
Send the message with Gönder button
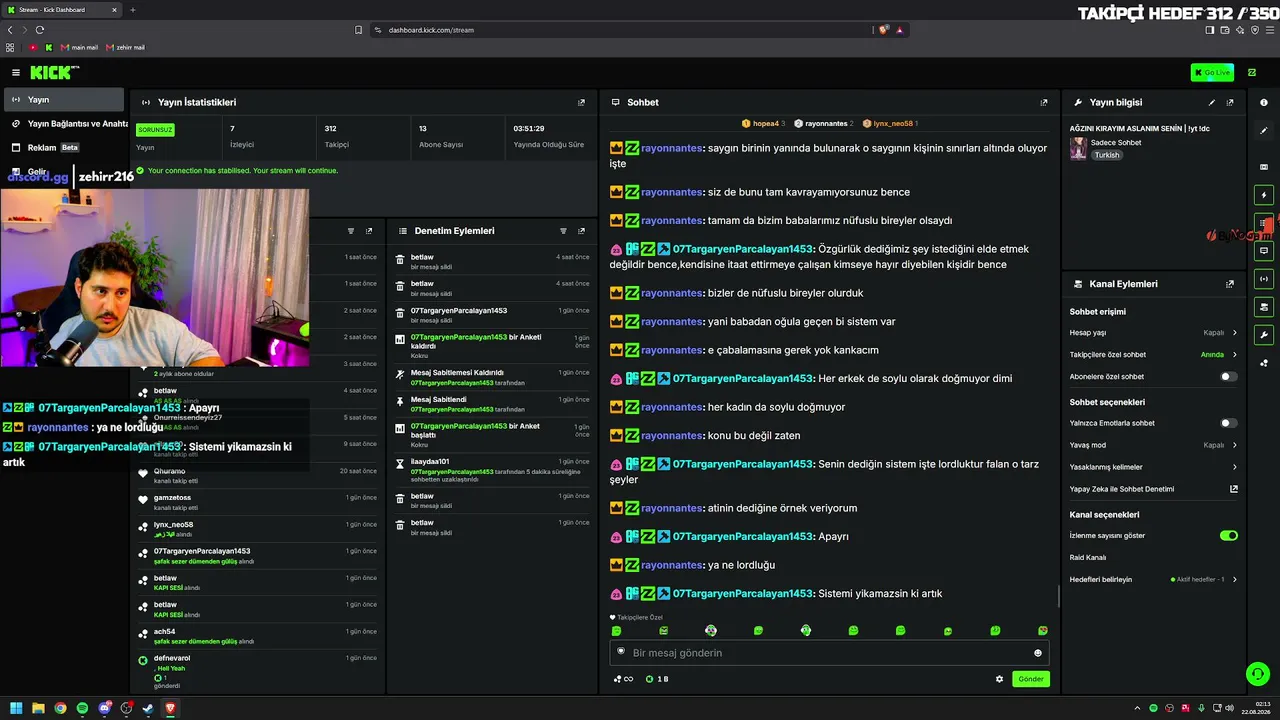click(1030, 679)
